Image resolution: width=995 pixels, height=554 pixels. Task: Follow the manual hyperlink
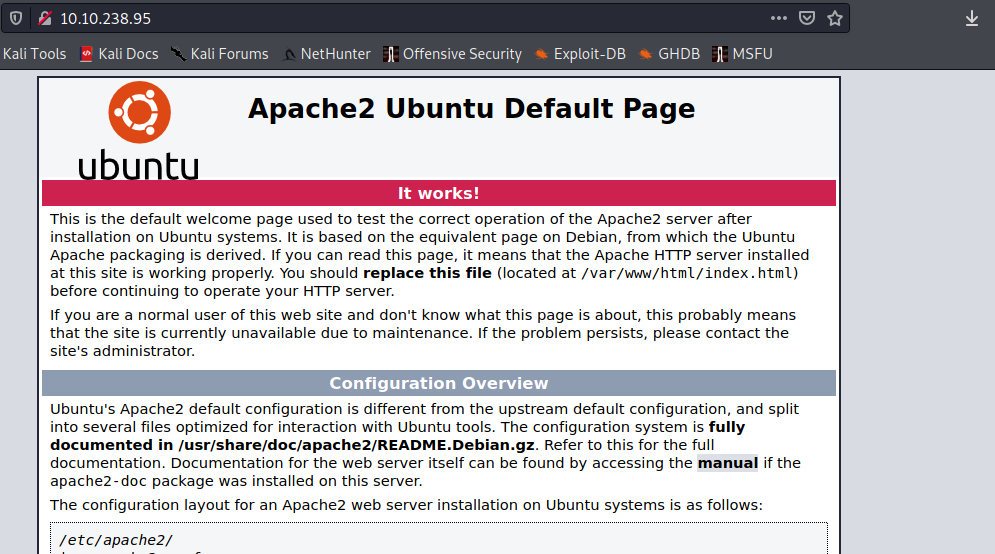pyautogui.click(x=728, y=463)
